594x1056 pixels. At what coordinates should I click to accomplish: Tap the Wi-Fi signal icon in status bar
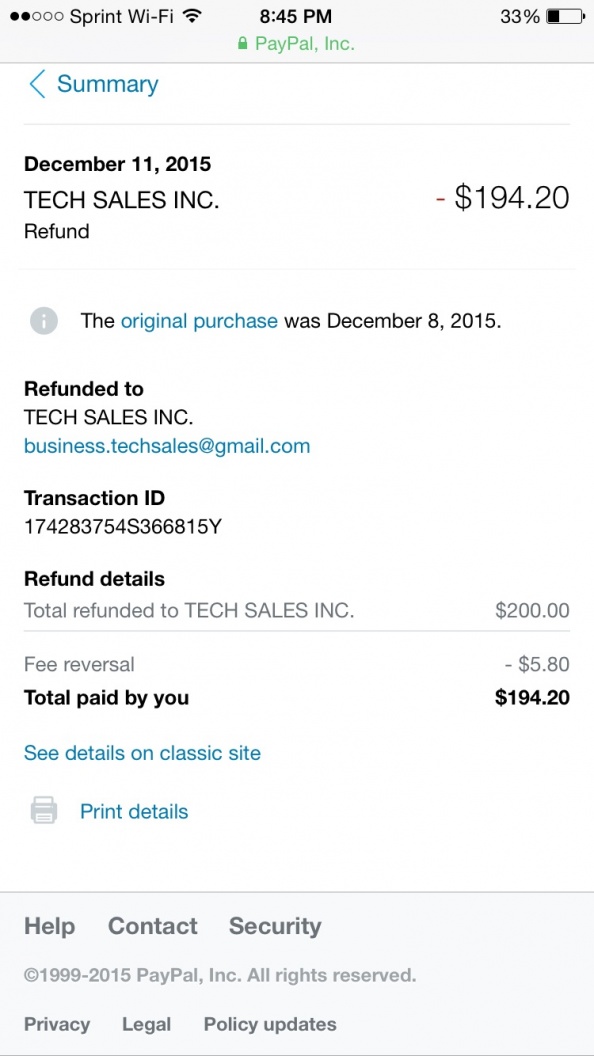click(193, 15)
